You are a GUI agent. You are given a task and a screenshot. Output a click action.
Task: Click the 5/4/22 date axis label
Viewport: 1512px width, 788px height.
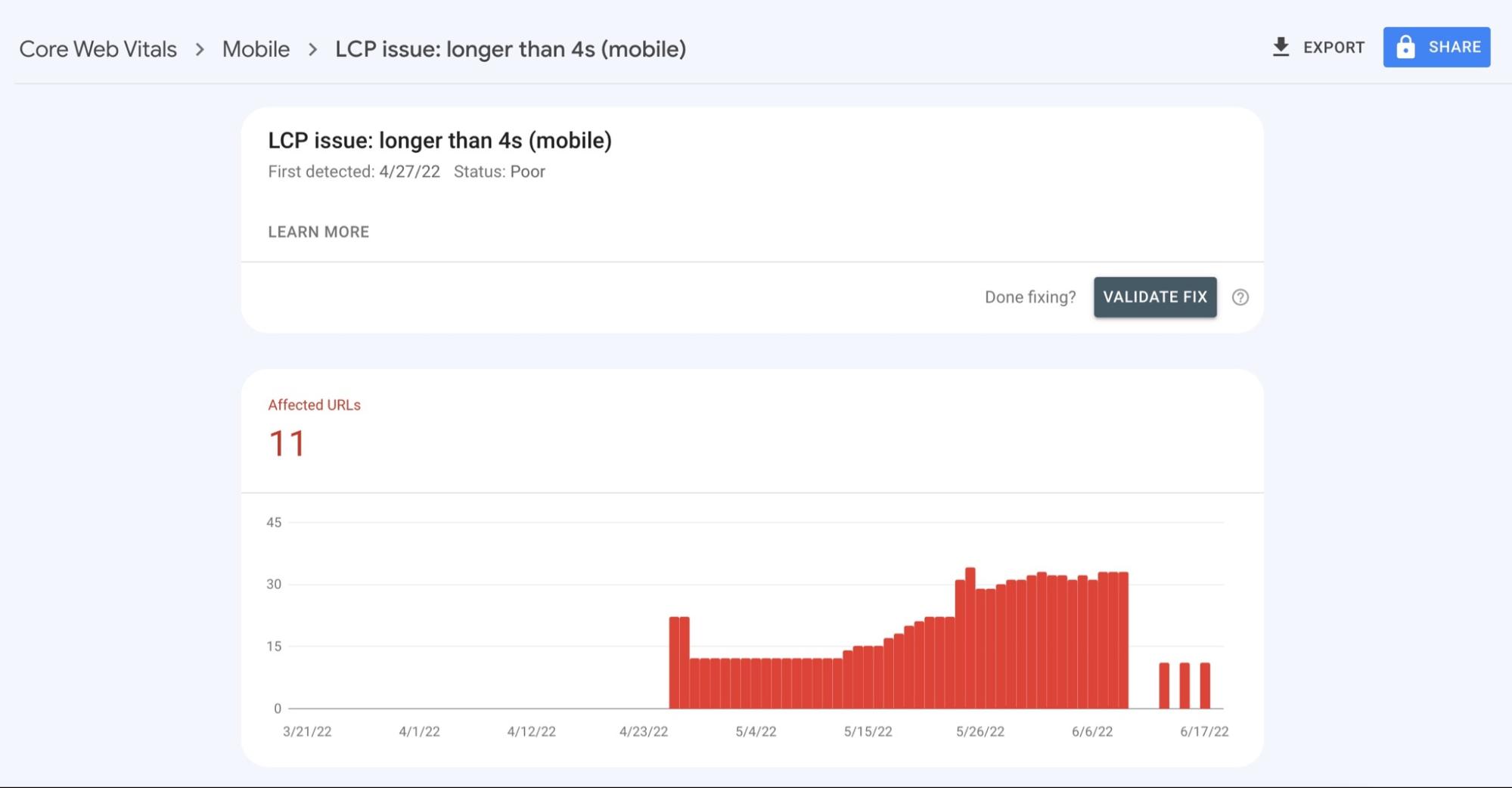pos(756,731)
